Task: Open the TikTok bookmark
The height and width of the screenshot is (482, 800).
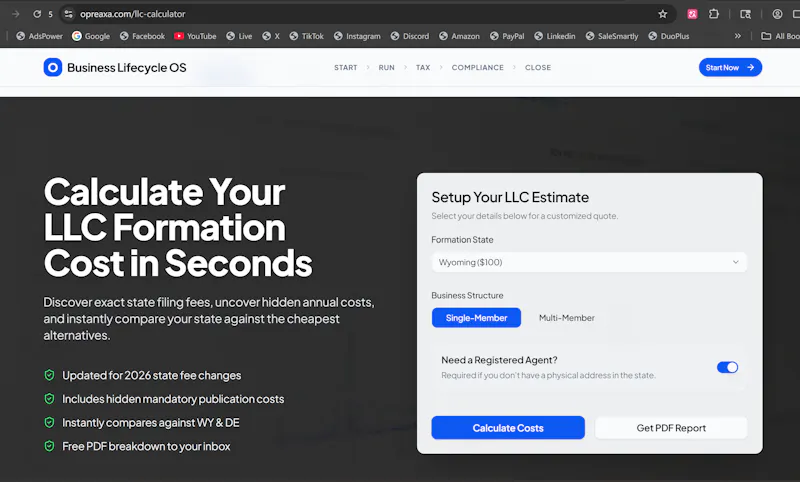Action: [307, 36]
